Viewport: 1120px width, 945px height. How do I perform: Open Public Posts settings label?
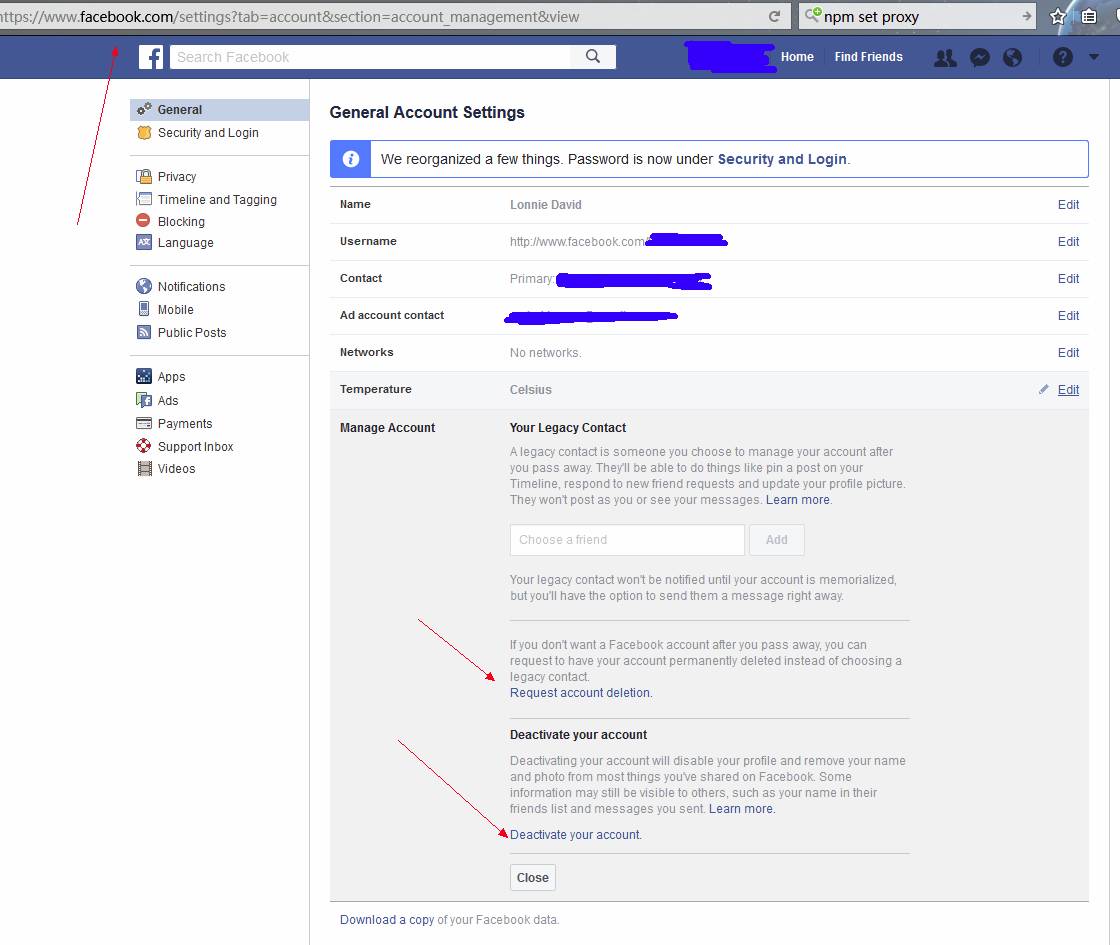(192, 332)
